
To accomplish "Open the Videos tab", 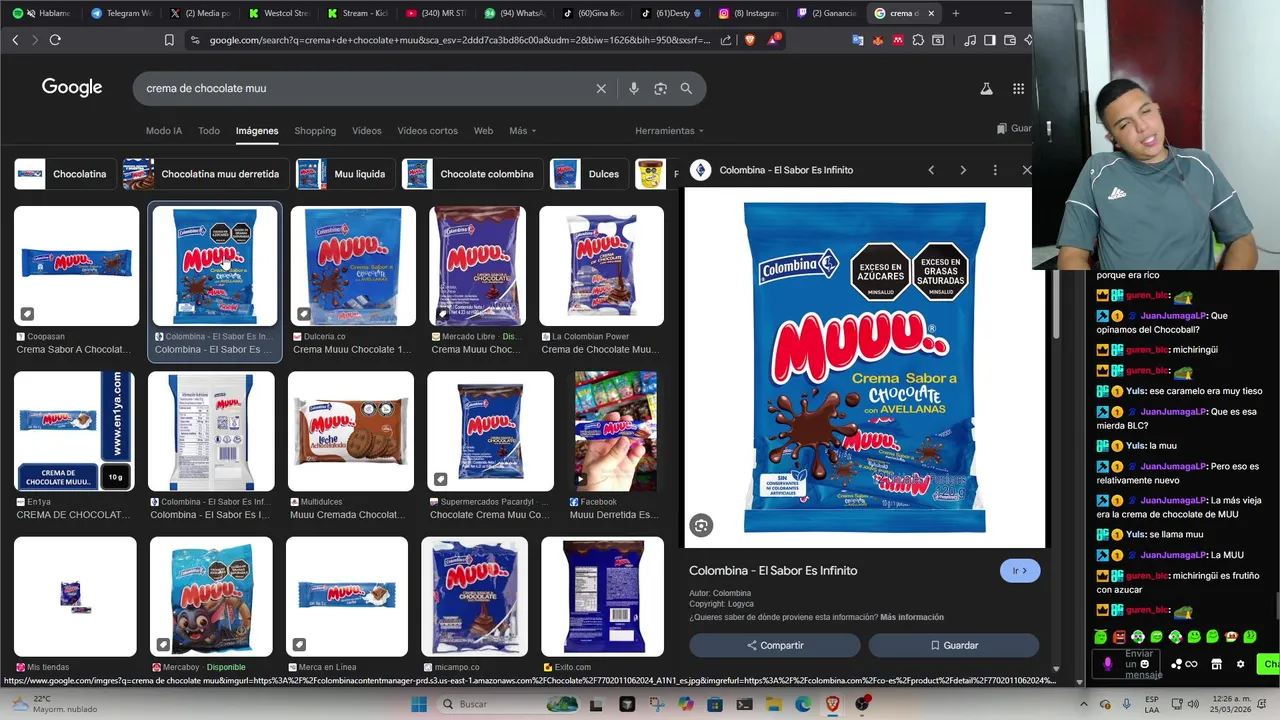I will (367, 131).
